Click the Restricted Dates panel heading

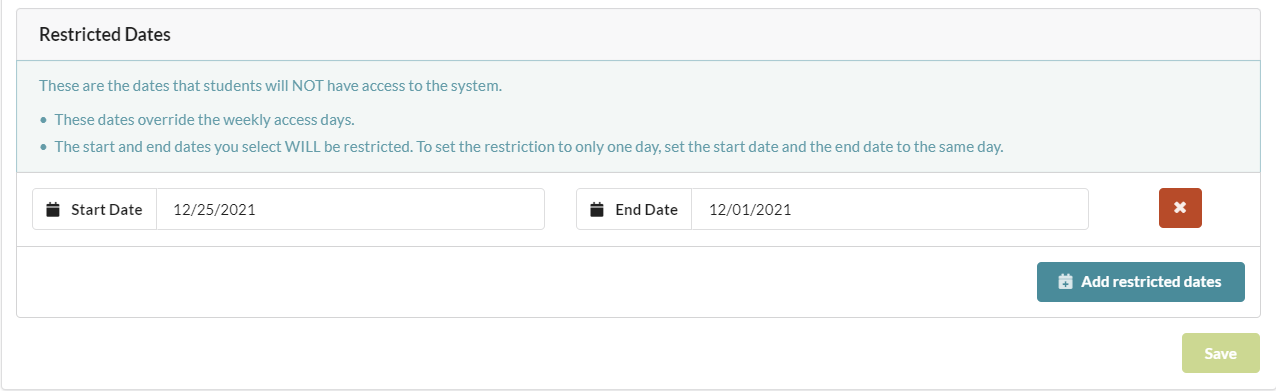click(x=105, y=34)
